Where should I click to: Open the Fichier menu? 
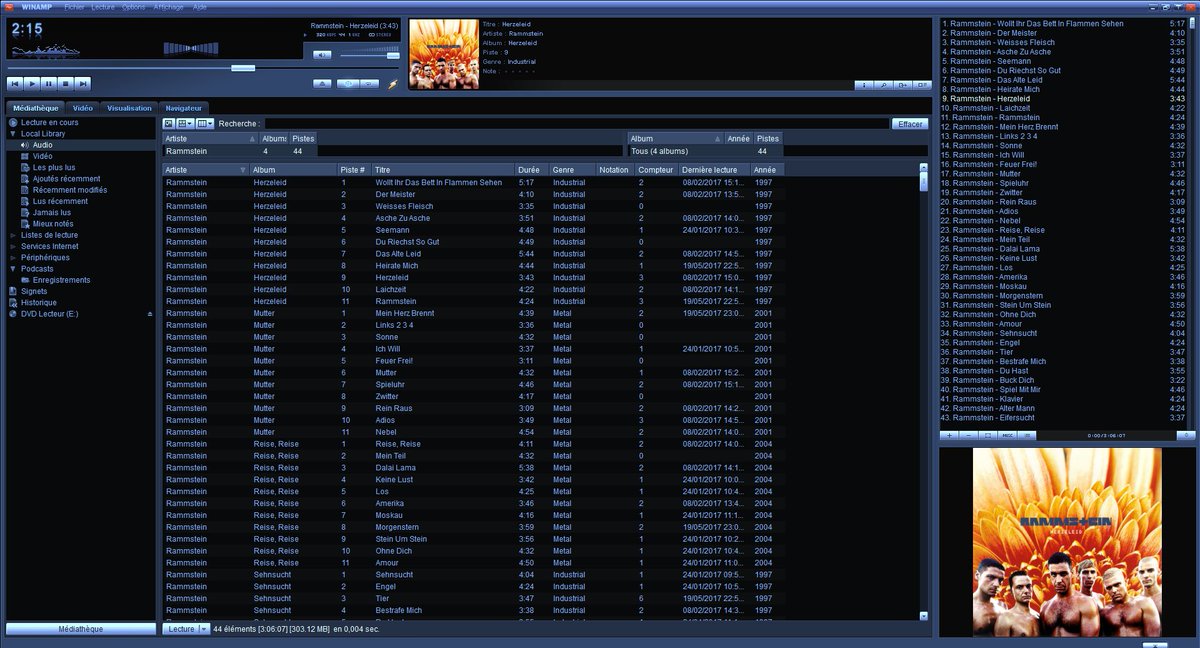coord(74,6)
